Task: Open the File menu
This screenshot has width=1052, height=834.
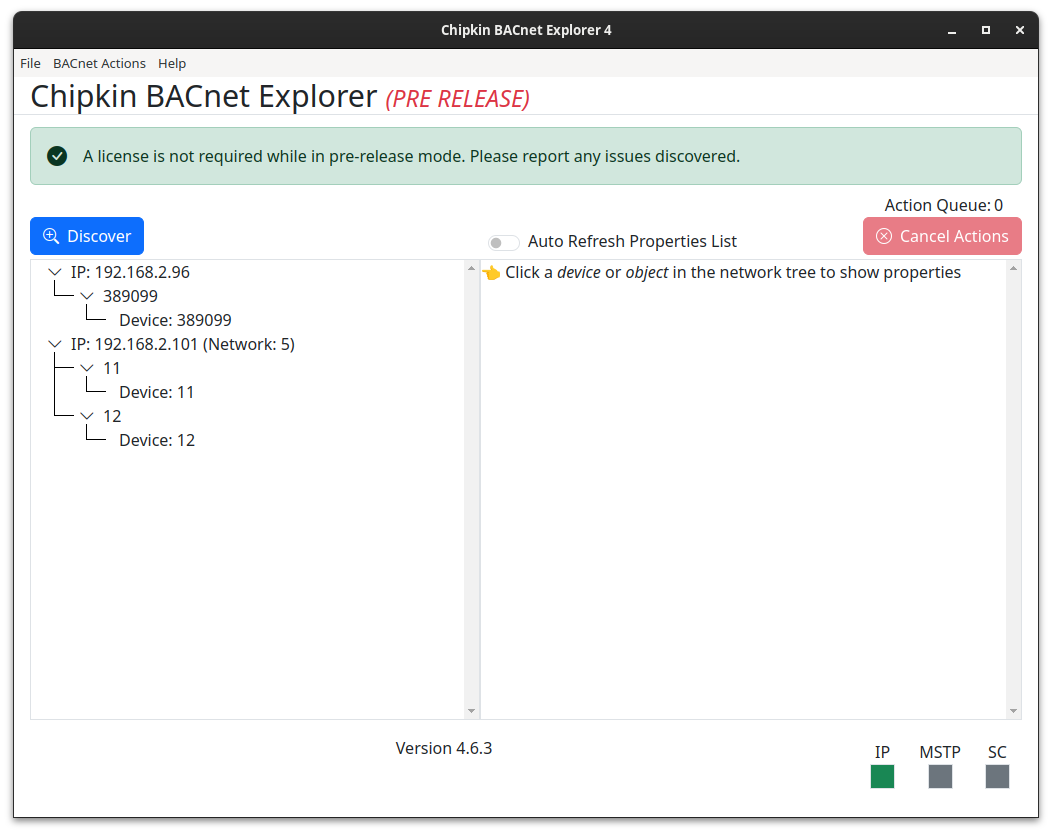Action: tap(30, 64)
